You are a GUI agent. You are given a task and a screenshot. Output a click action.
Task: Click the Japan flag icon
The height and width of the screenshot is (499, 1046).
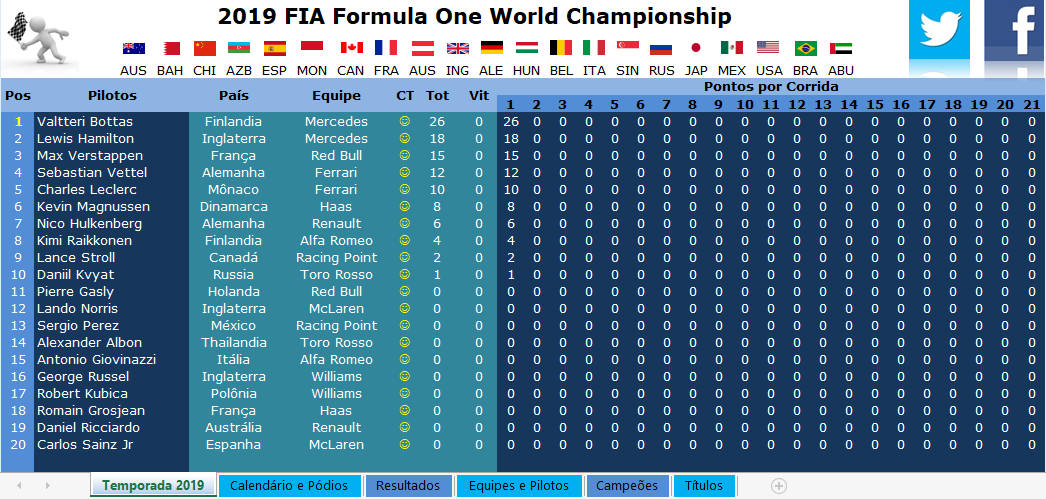tap(696, 48)
